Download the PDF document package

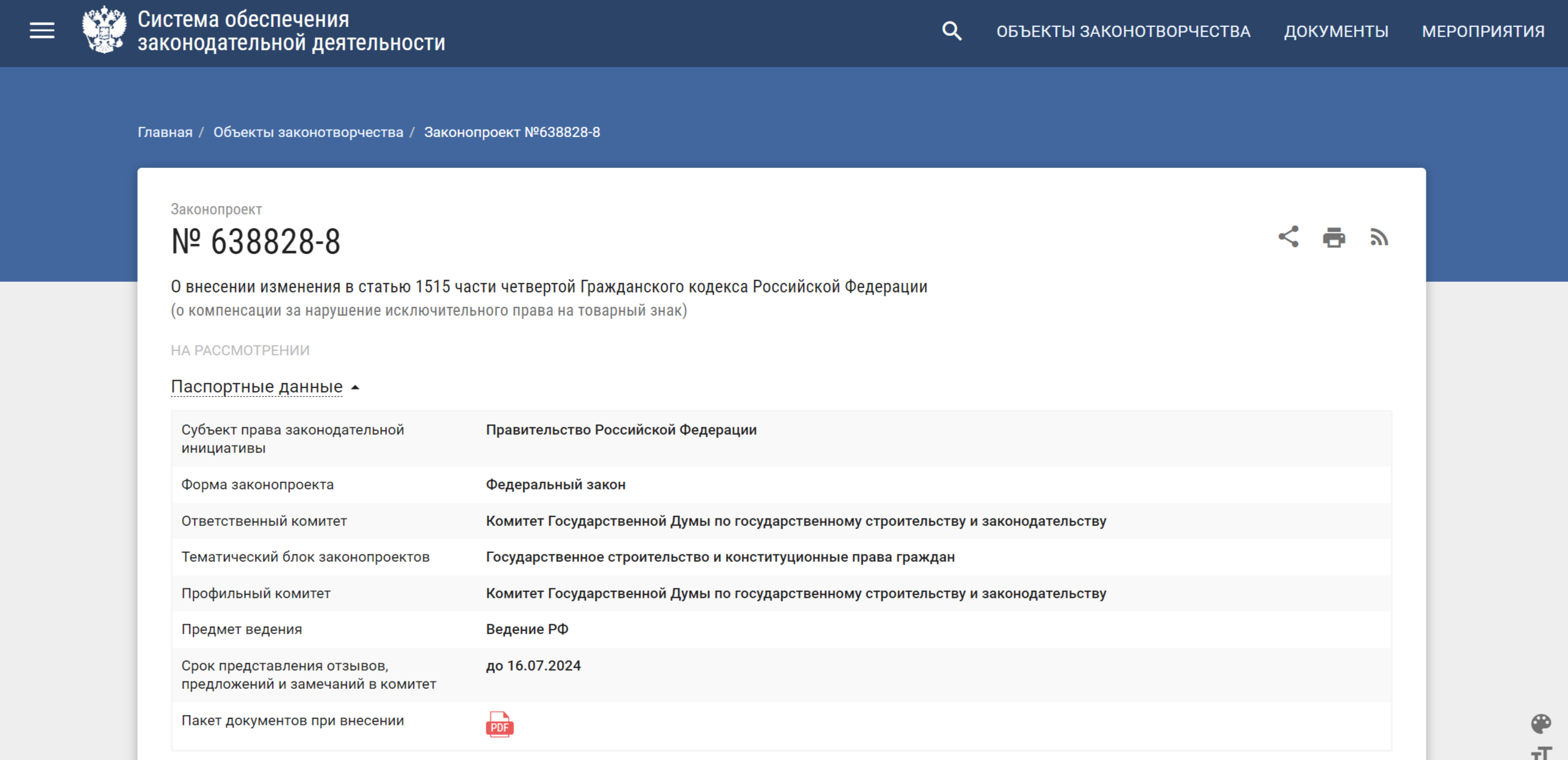pyautogui.click(x=500, y=724)
